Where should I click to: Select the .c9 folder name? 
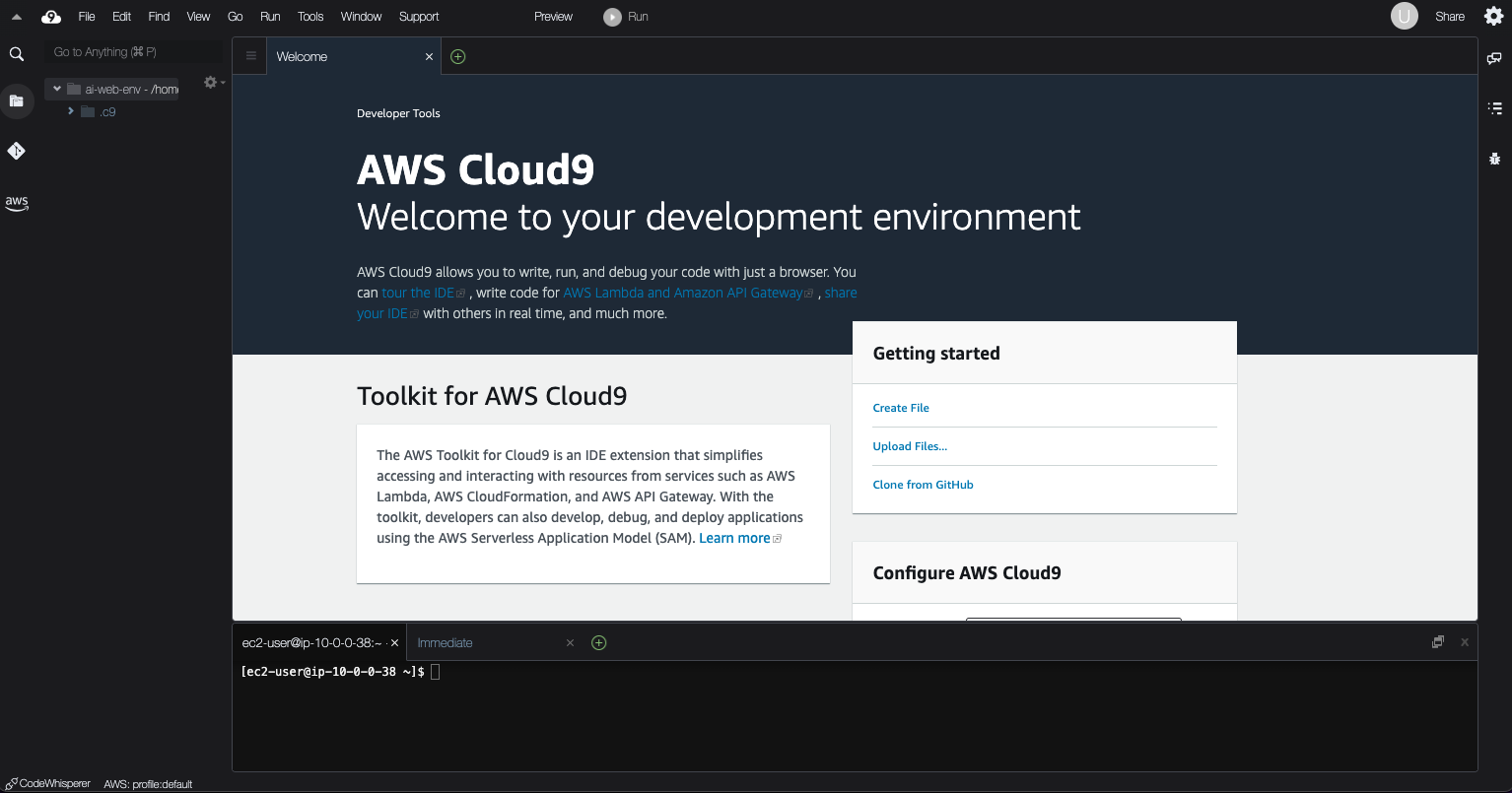click(x=107, y=111)
